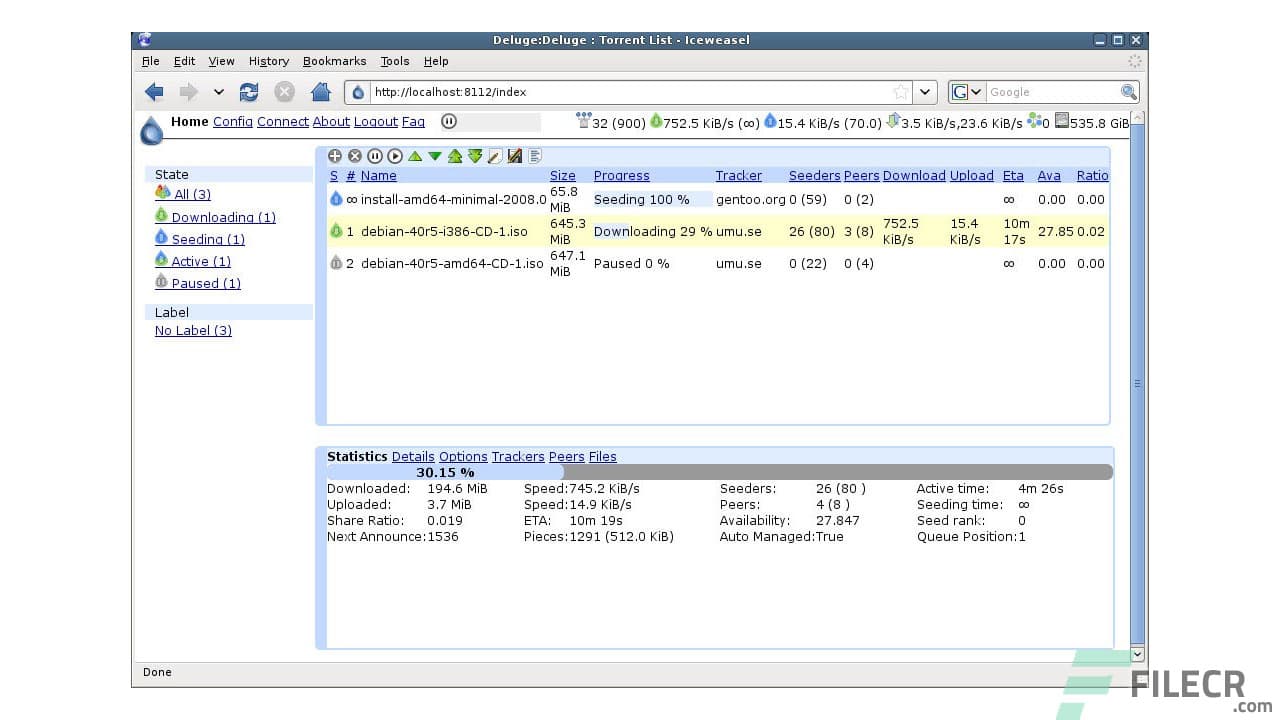
Task: Switch to the Peers tab
Action: [566, 456]
